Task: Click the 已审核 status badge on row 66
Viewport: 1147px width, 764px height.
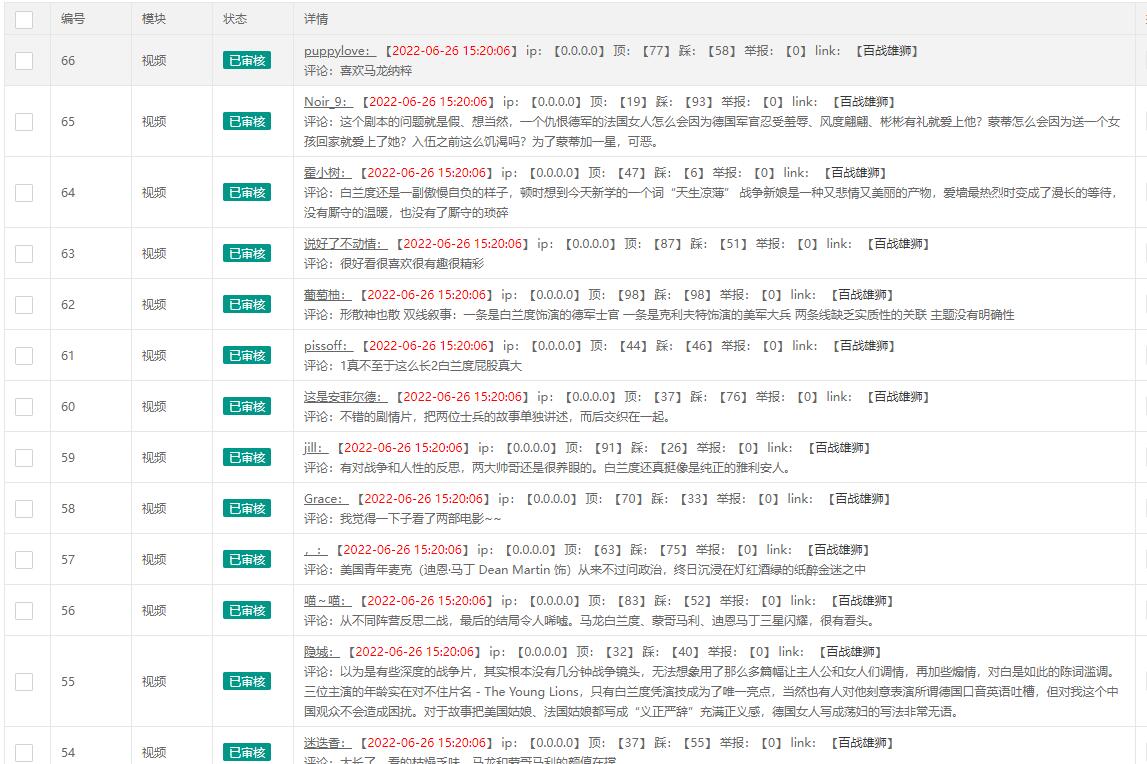Action: [245, 60]
